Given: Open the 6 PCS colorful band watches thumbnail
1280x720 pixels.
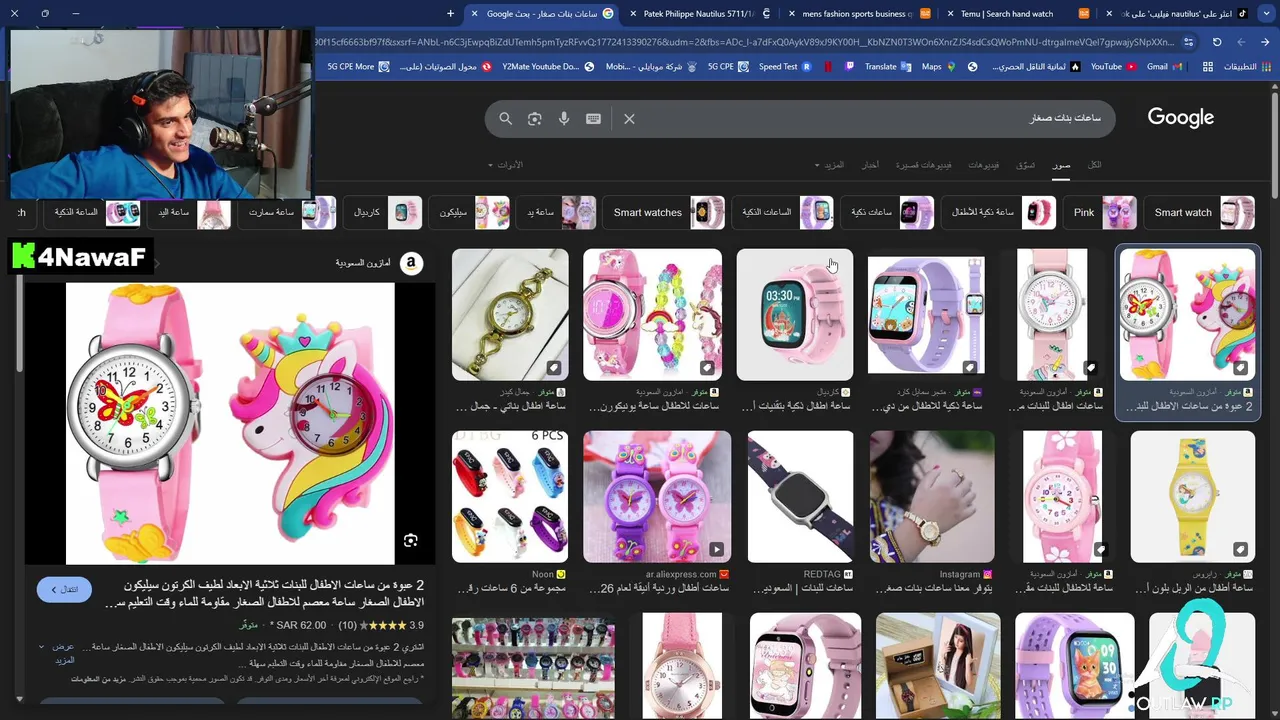Looking at the screenshot, I should pos(510,497).
